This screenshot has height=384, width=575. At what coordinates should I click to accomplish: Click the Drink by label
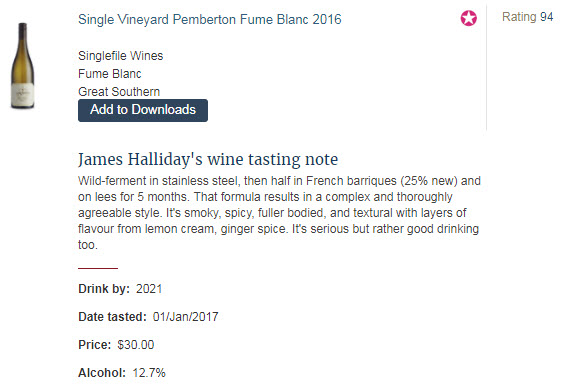(104, 289)
